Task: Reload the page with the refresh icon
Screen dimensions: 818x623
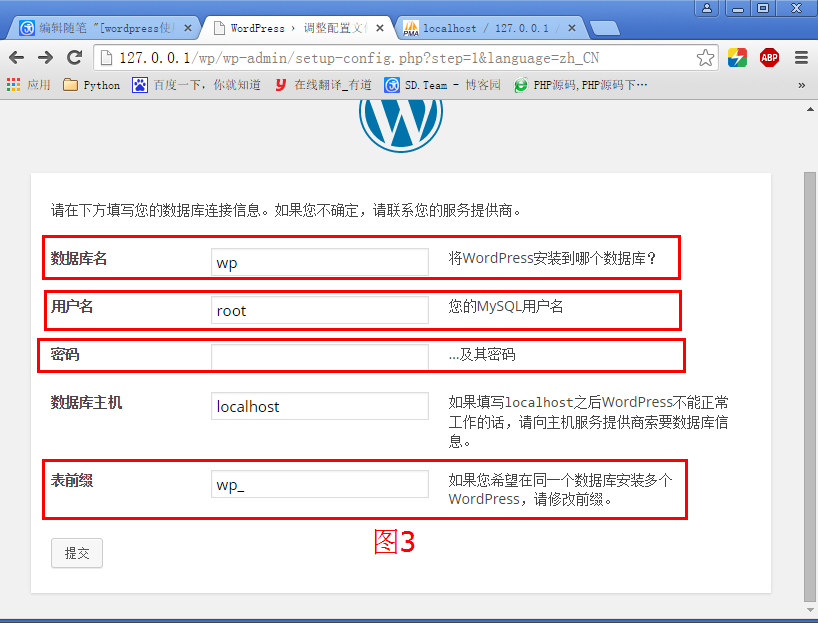Action: click(75, 57)
